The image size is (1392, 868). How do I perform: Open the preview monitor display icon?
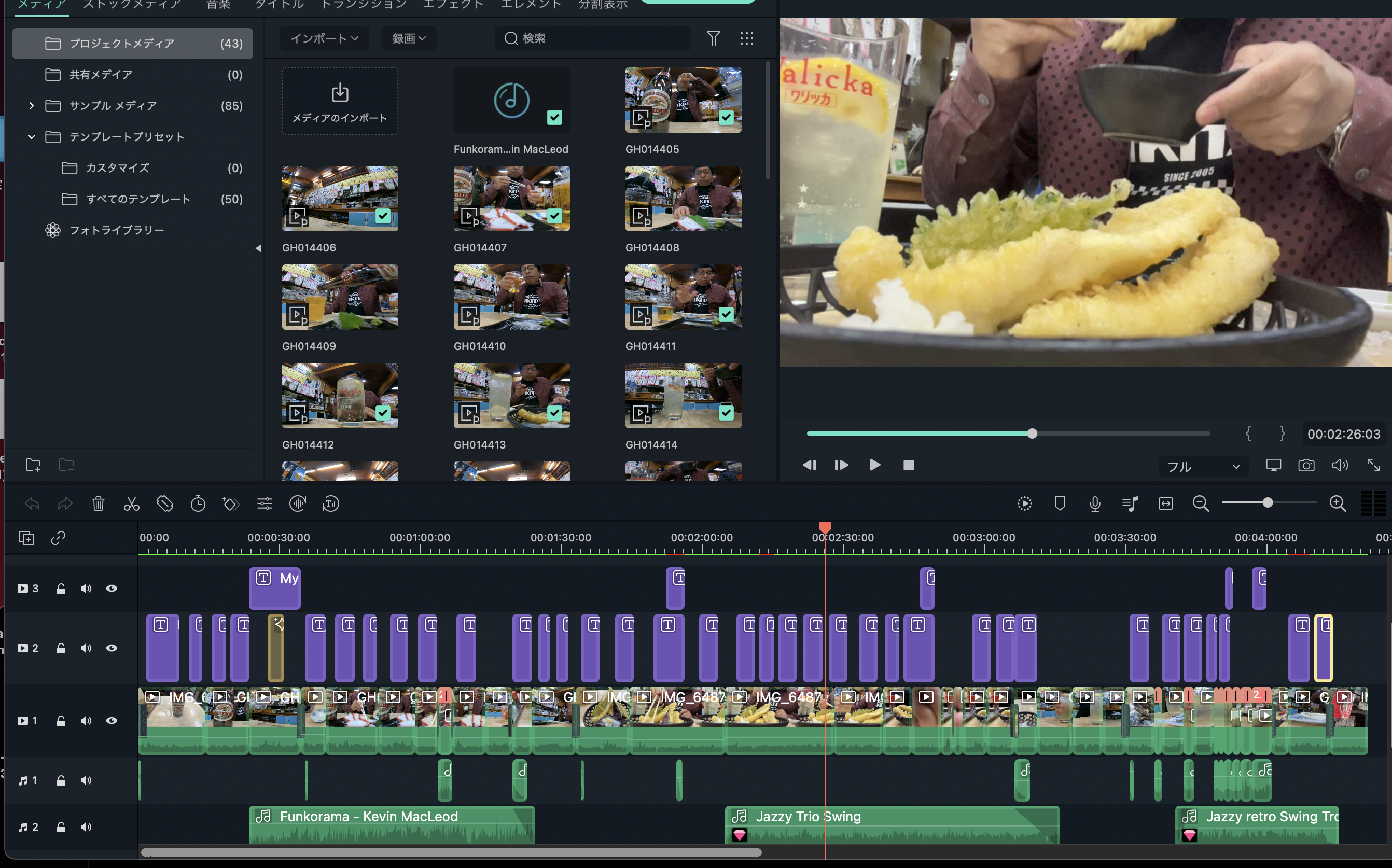[1273, 465]
